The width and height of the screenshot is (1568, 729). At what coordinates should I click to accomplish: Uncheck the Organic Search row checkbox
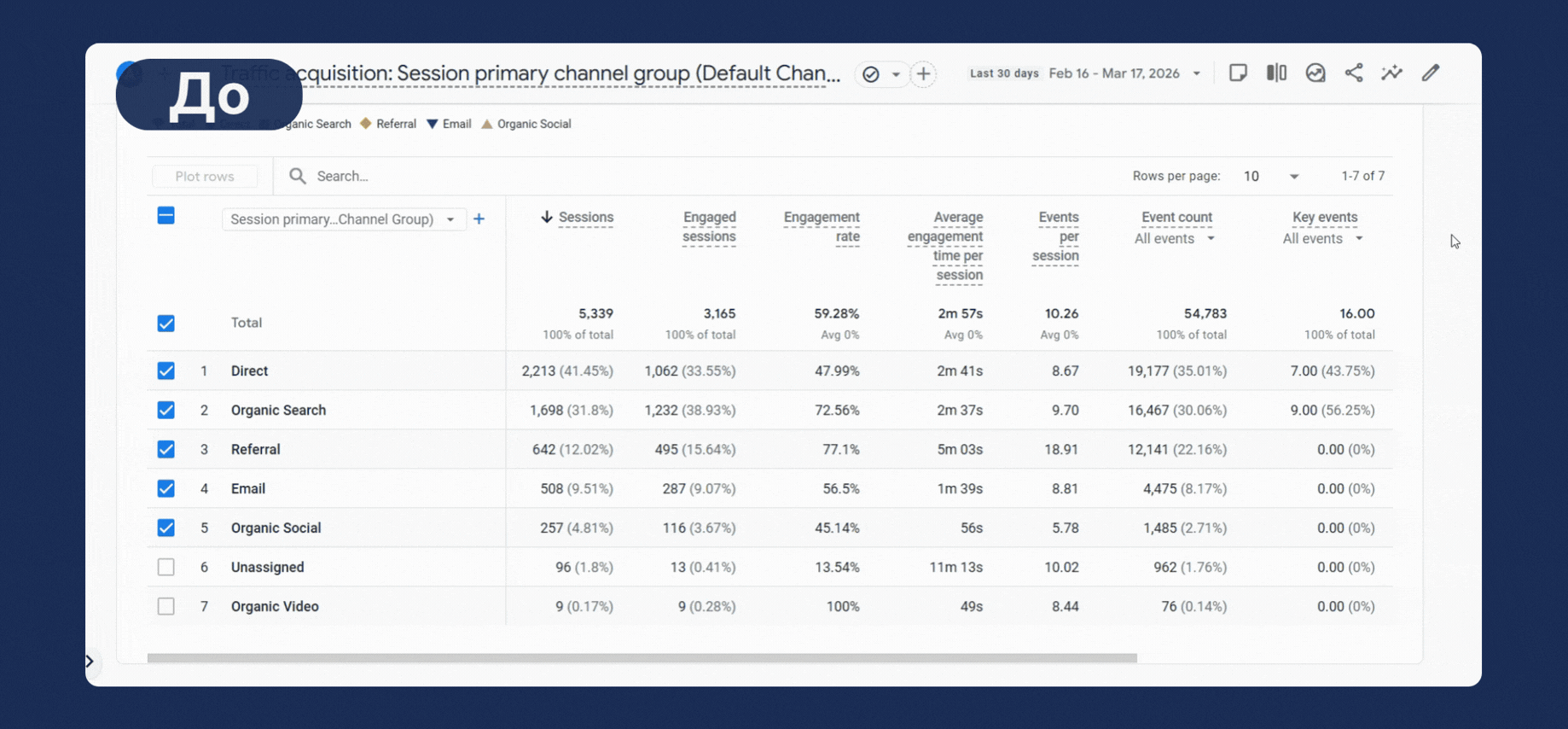(x=166, y=411)
